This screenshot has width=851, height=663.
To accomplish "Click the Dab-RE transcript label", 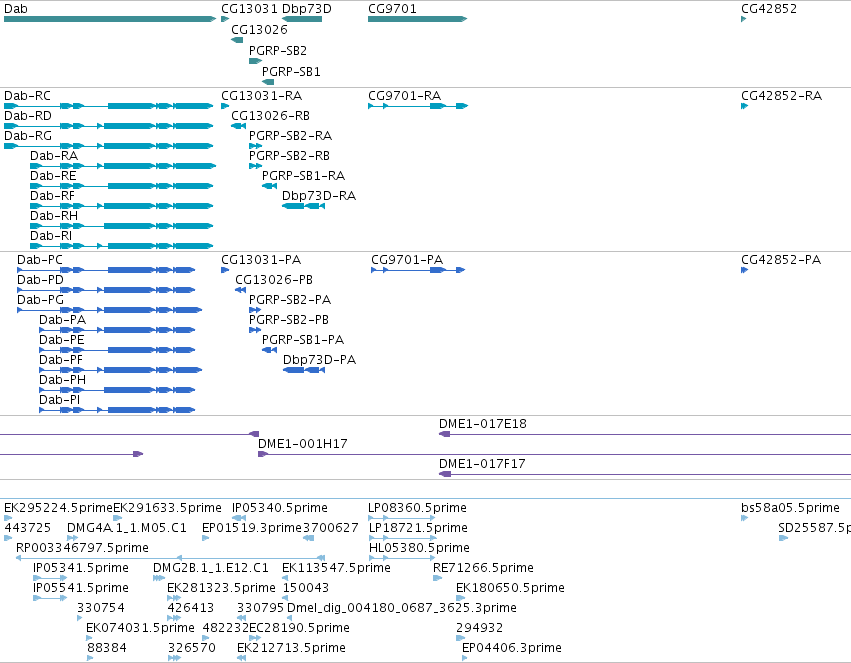I will [x=53, y=176].
